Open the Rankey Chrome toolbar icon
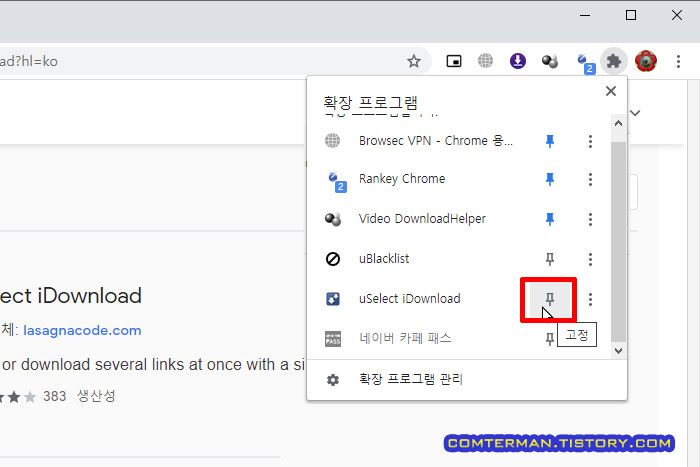Image resolution: width=700 pixels, height=467 pixels. click(585, 64)
